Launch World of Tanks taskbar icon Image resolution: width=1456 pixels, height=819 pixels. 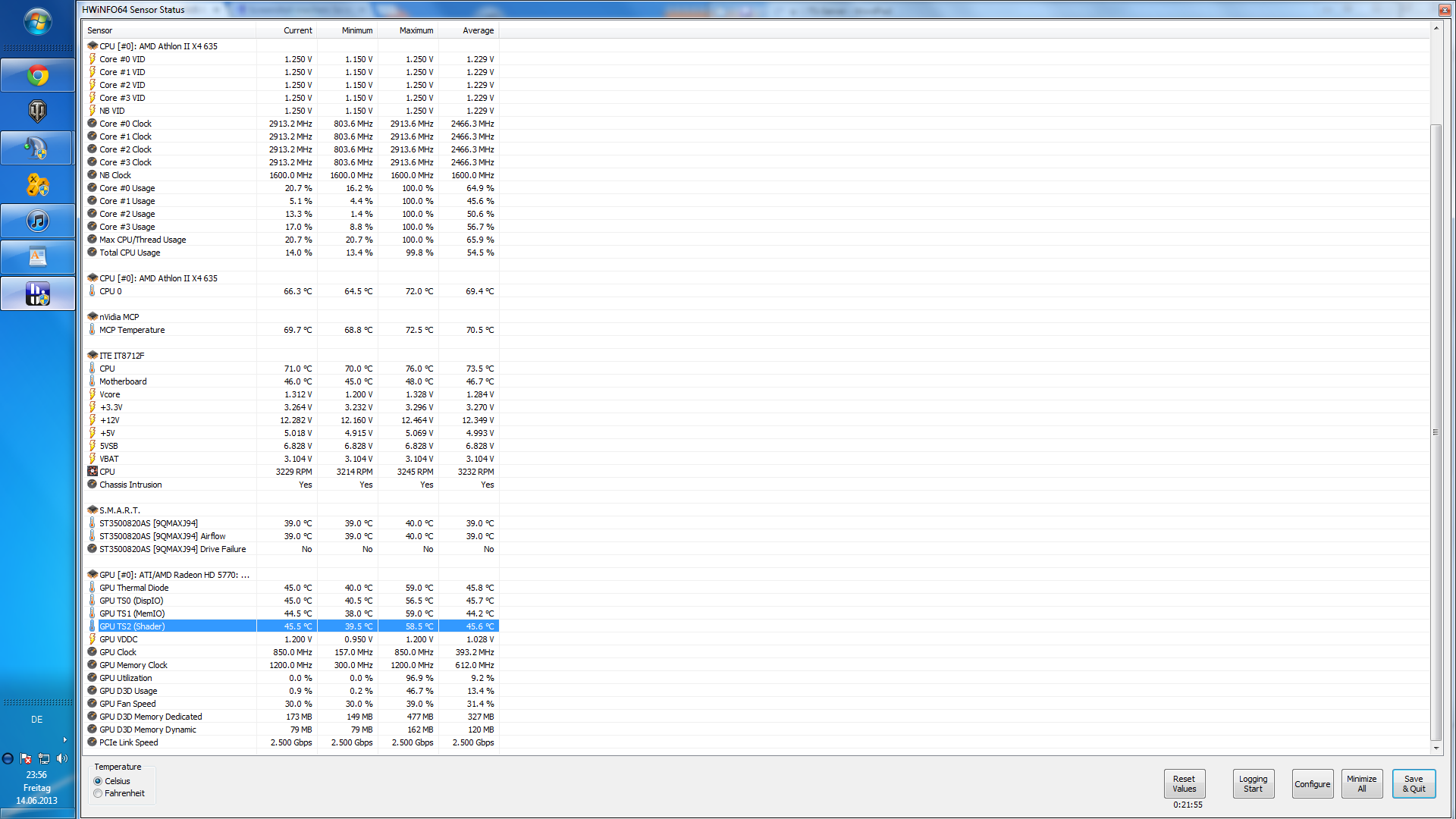37,111
